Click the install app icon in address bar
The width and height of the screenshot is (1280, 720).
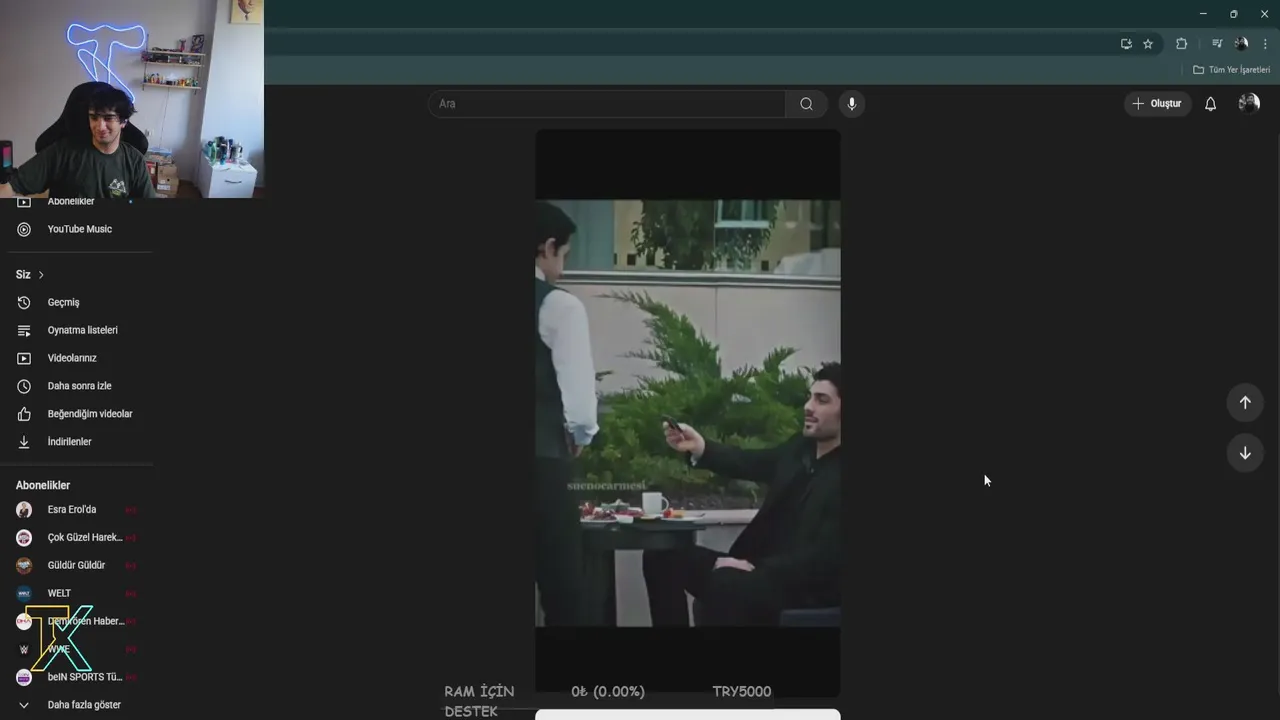(1126, 44)
